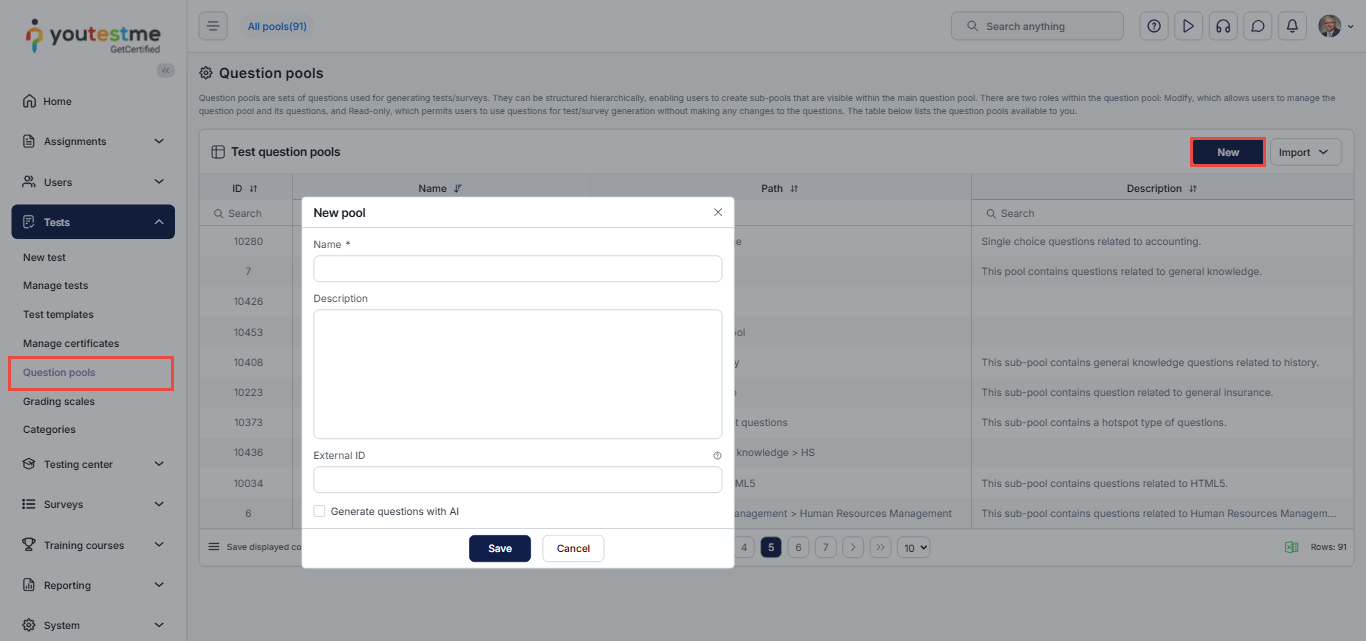Click the play tutorial icon in header
The height and width of the screenshot is (641, 1366).
(x=1188, y=26)
